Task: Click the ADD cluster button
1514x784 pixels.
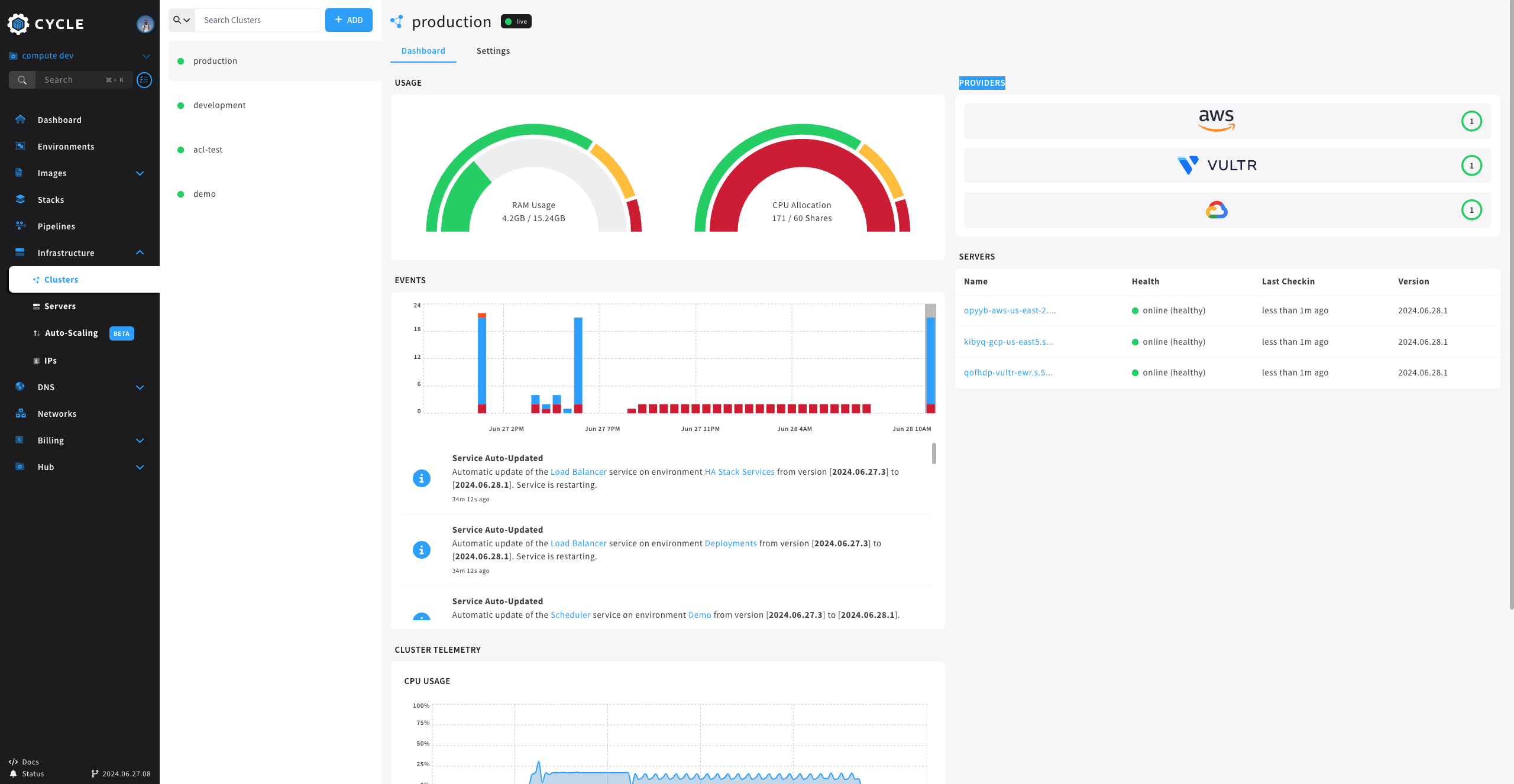Action: (349, 20)
